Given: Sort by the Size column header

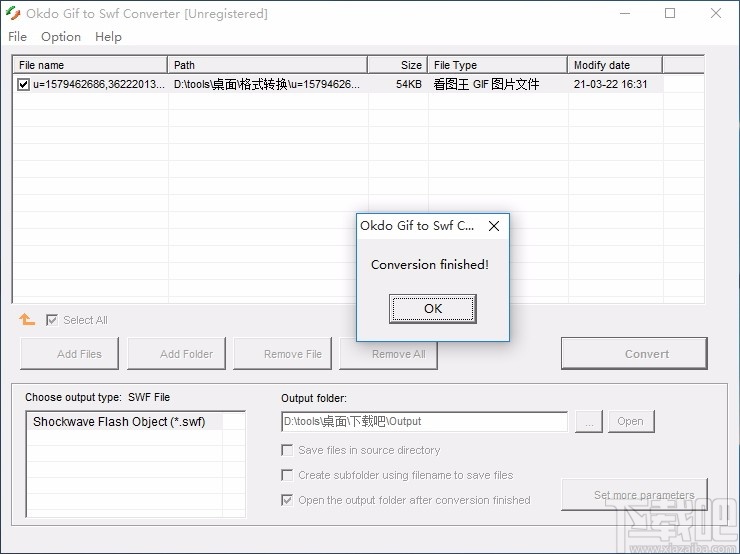Looking at the screenshot, I should pos(397,65).
